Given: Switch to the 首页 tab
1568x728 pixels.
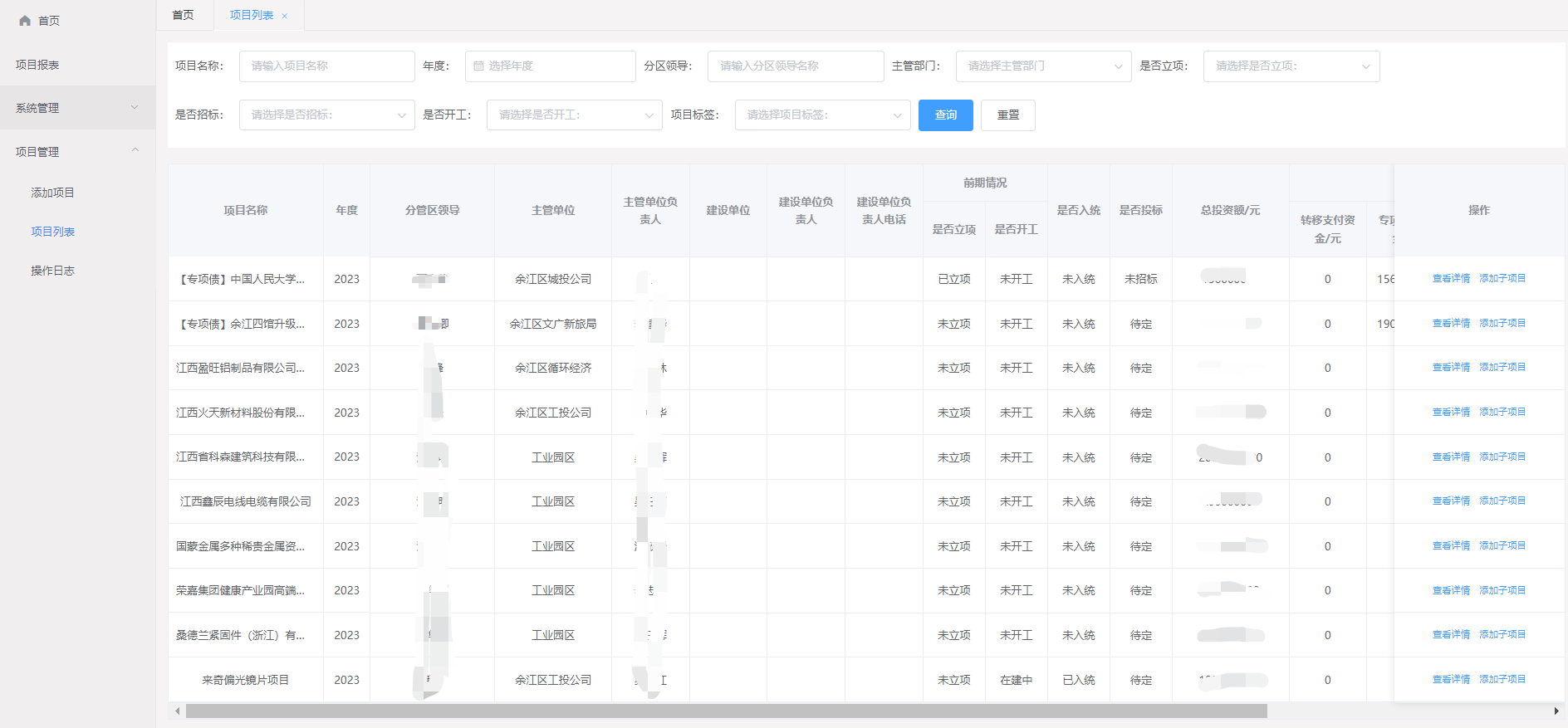Looking at the screenshot, I should pos(183,16).
